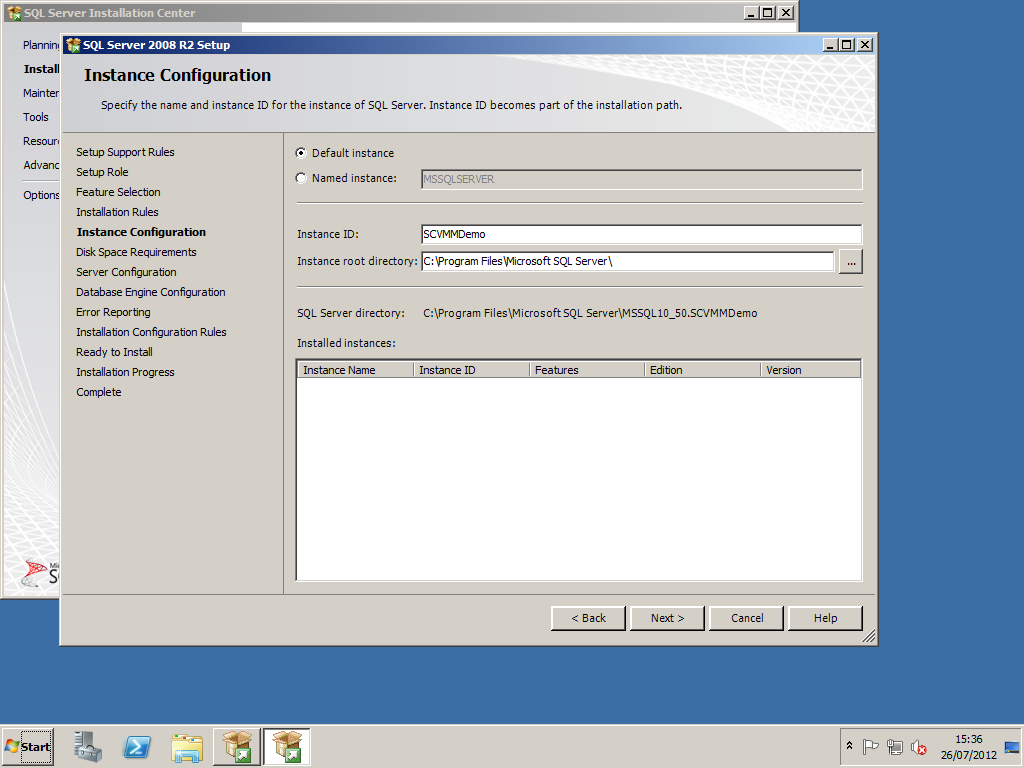This screenshot has height=768, width=1024.
Task: Select Server Configuration step
Action: (126, 272)
